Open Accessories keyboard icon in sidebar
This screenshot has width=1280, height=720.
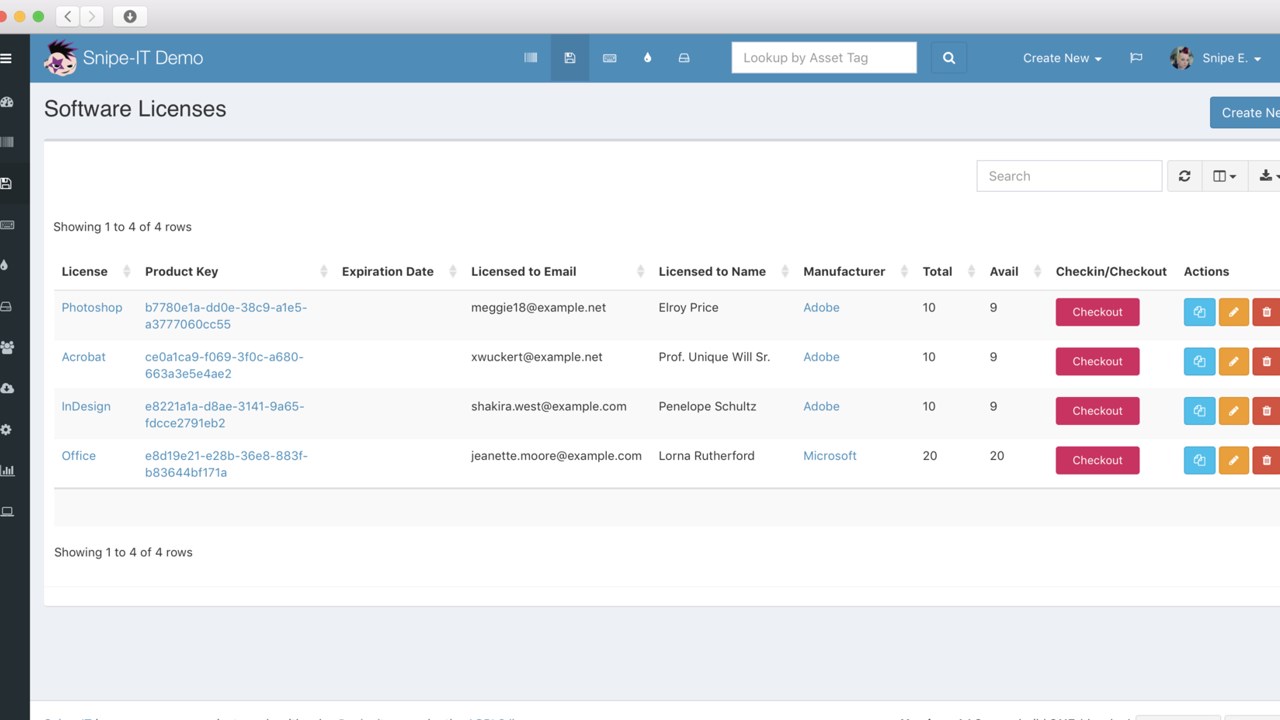7,225
